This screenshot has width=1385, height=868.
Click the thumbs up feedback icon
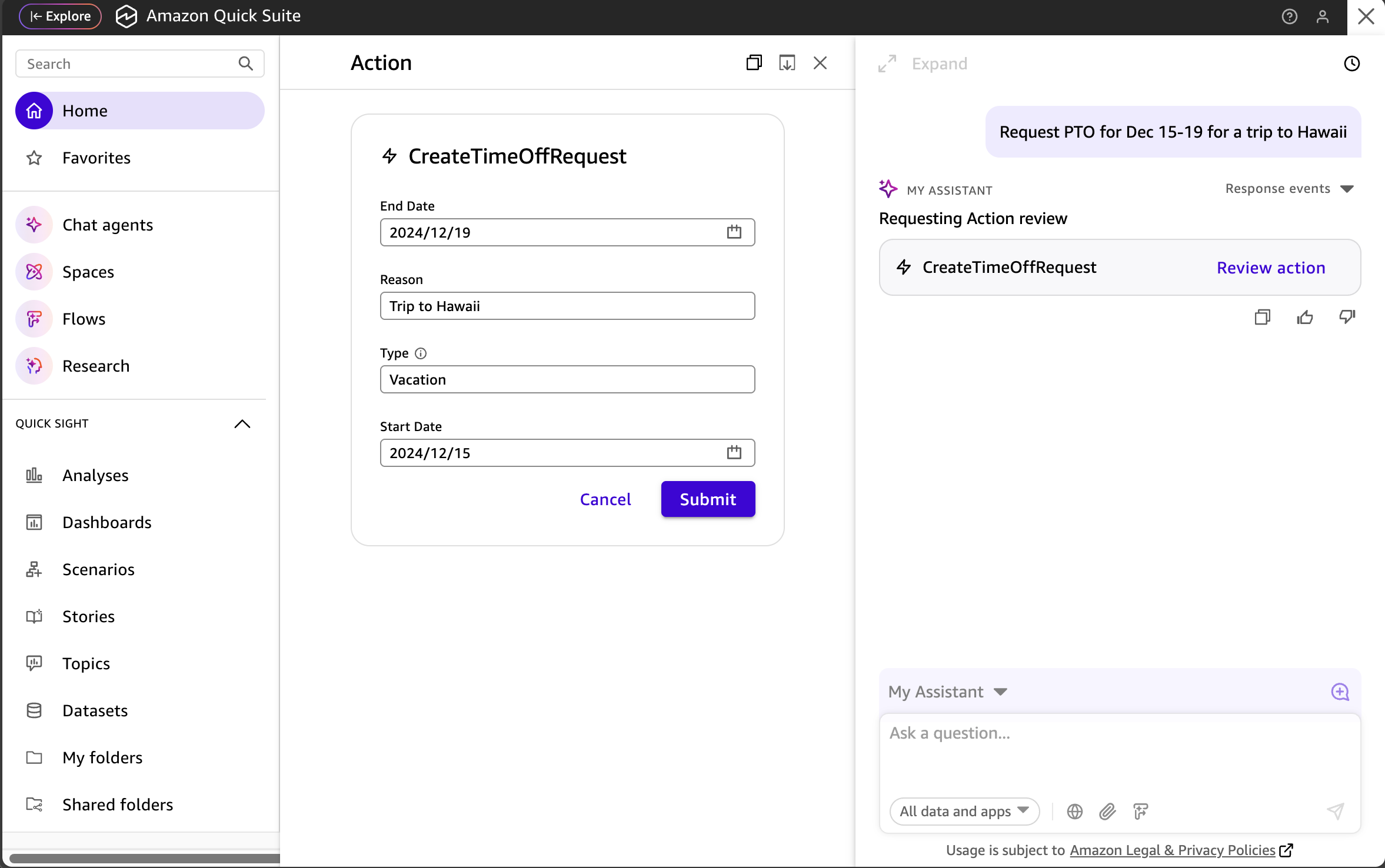tap(1304, 318)
